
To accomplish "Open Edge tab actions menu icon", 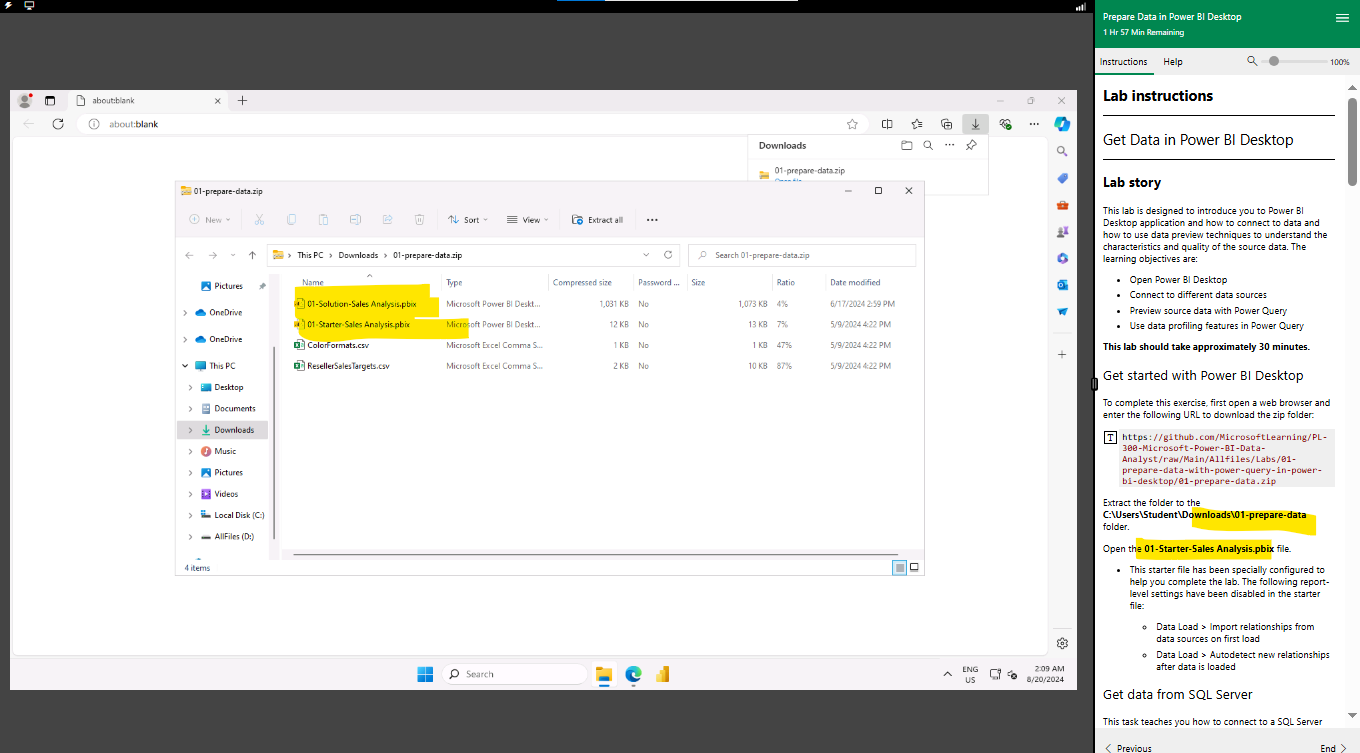I will pyautogui.click(x=50, y=101).
